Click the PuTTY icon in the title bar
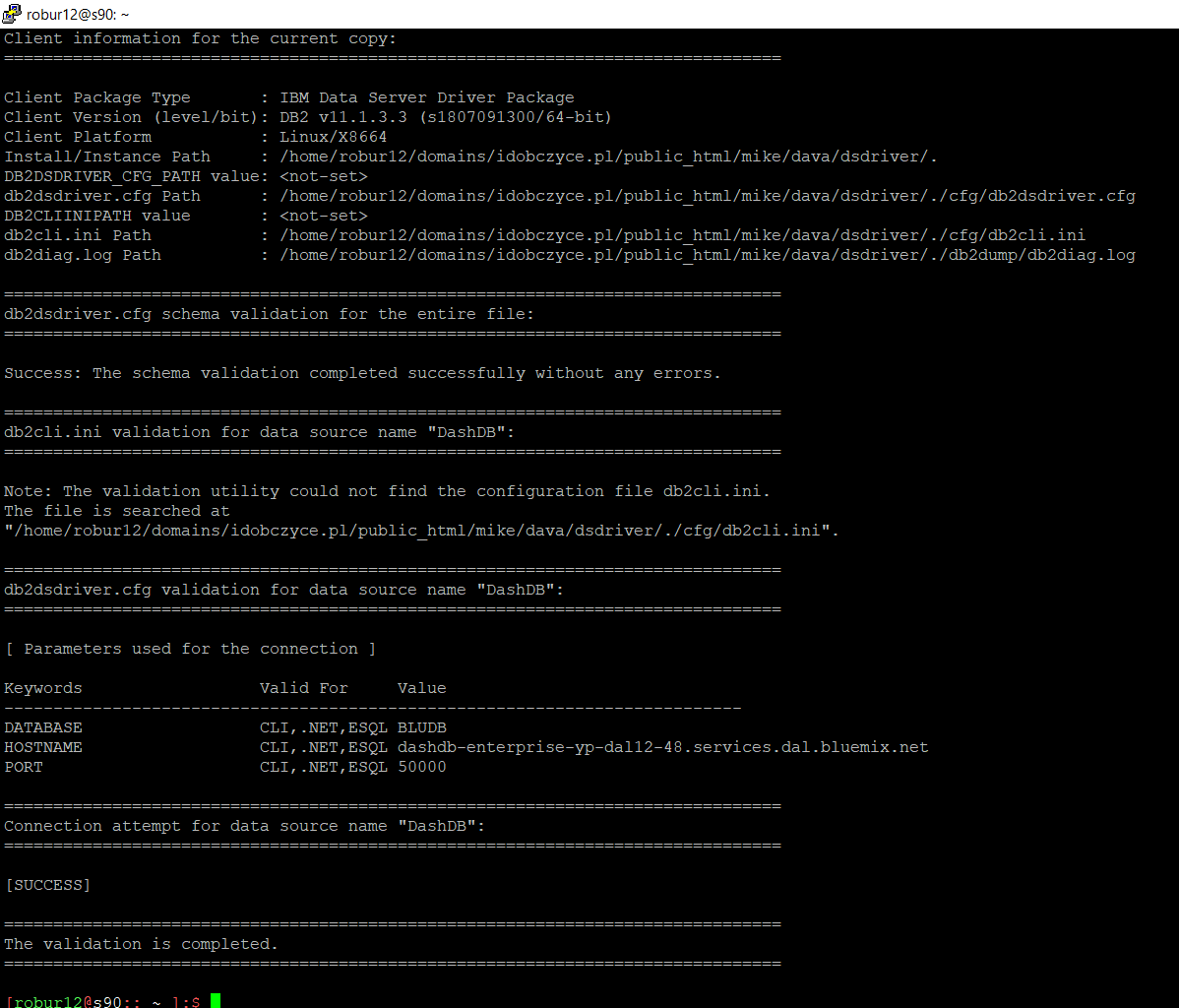This screenshot has width=1179, height=1008. click(10, 14)
